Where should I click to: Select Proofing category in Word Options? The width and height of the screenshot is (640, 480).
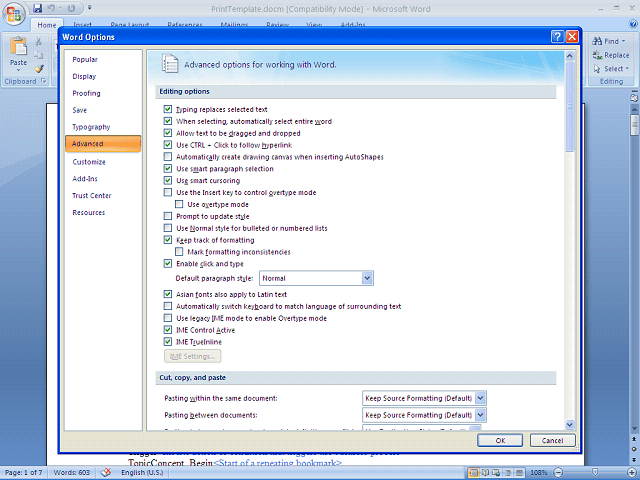(103, 93)
